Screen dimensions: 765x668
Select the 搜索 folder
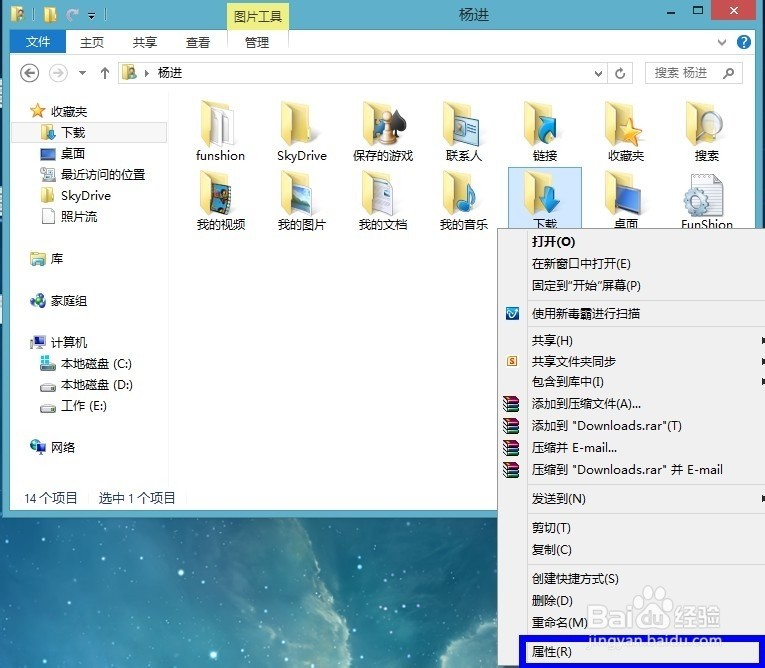tap(706, 130)
